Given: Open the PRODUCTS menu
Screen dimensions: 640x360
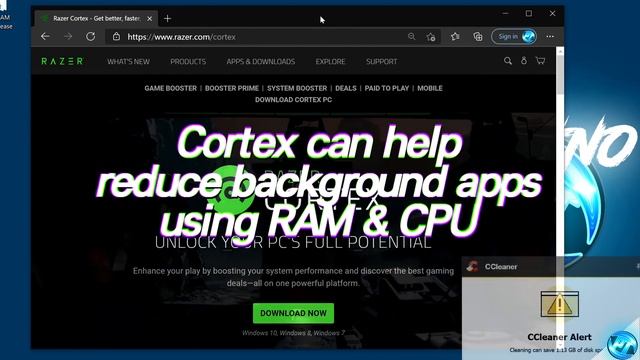Looking at the screenshot, I should [188, 62].
